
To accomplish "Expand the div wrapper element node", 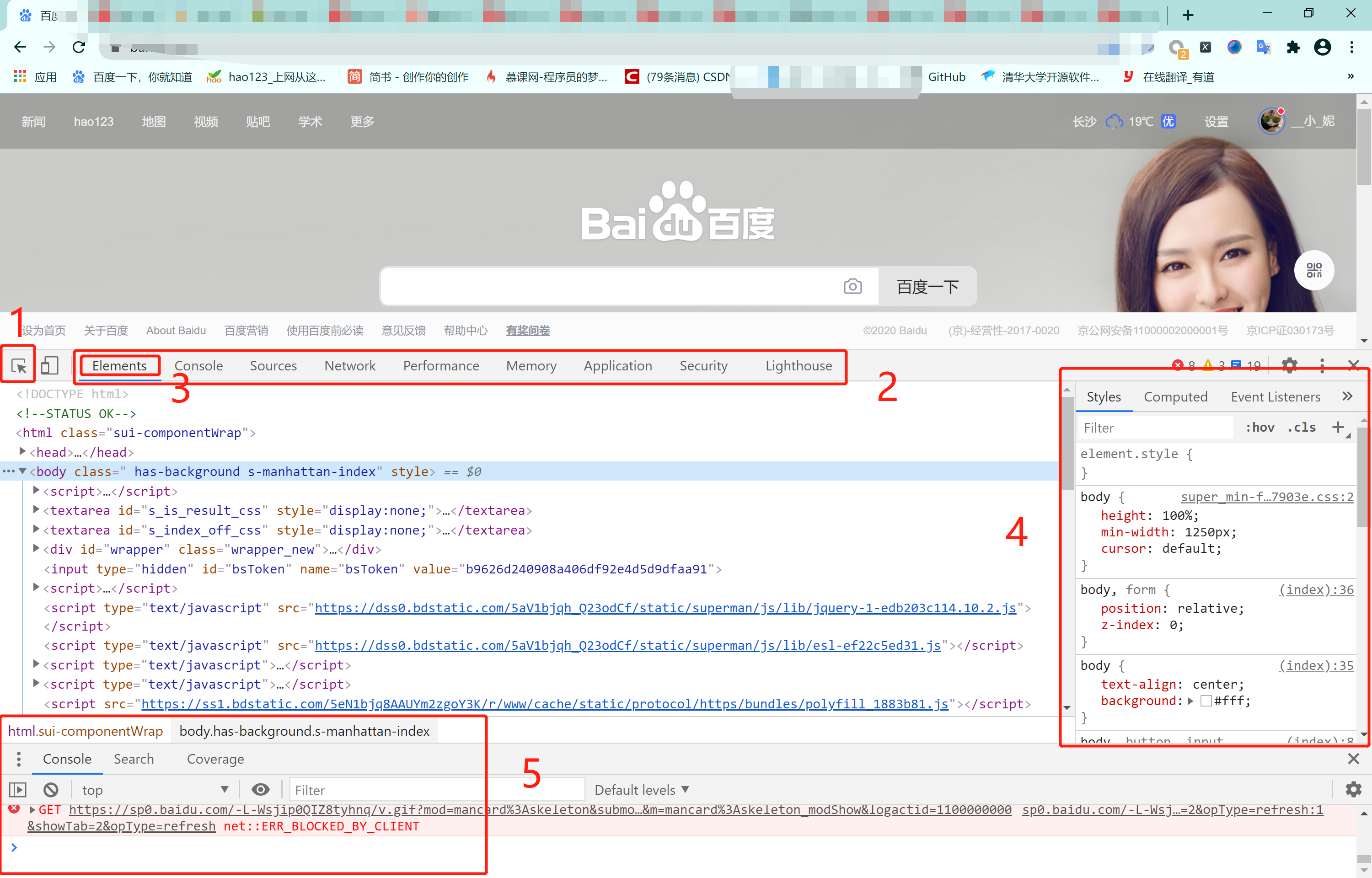I will pos(36,548).
